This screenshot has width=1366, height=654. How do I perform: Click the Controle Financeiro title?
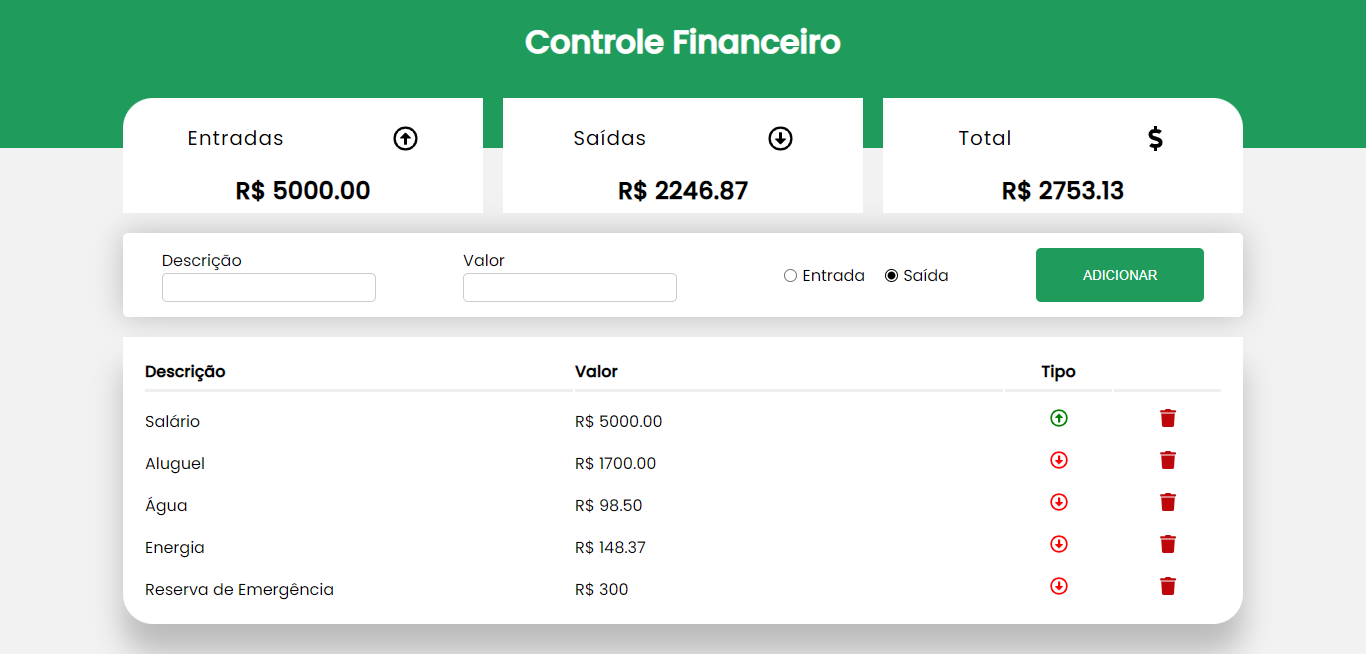pos(682,42)
